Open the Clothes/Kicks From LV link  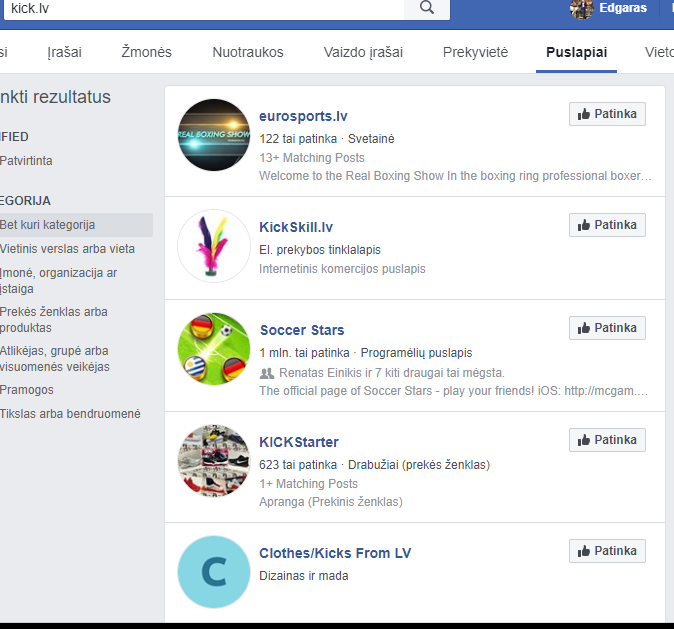[x=335, y=553]
